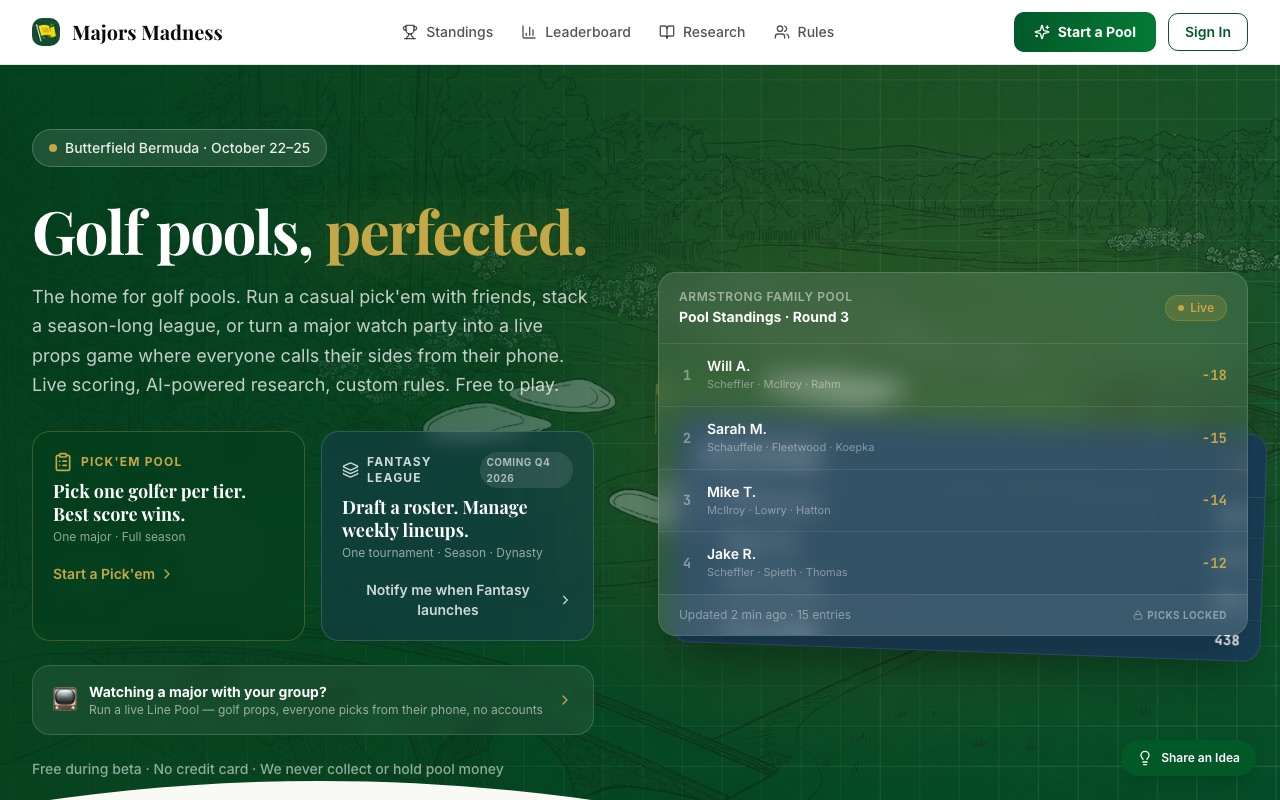The height and width of the screenshot is (800, 1280).
Task: Click the -12 score for Jake R.
Action: pyautogui.click(x=1214, y=563)
